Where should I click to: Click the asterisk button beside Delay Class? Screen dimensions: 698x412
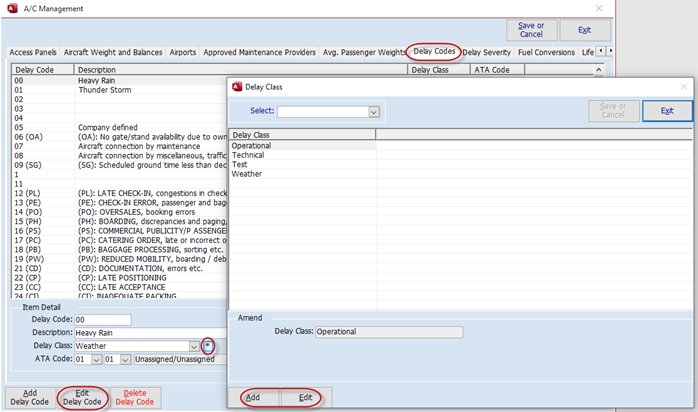pyautogui.click(x=207, y=346)
